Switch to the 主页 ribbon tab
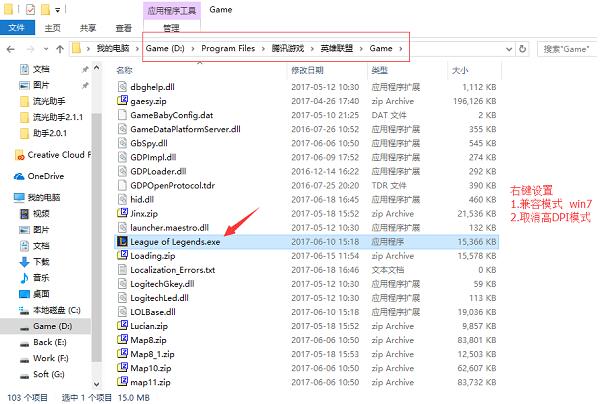Viewport: 605px width, 404px height. click(52, 28)
